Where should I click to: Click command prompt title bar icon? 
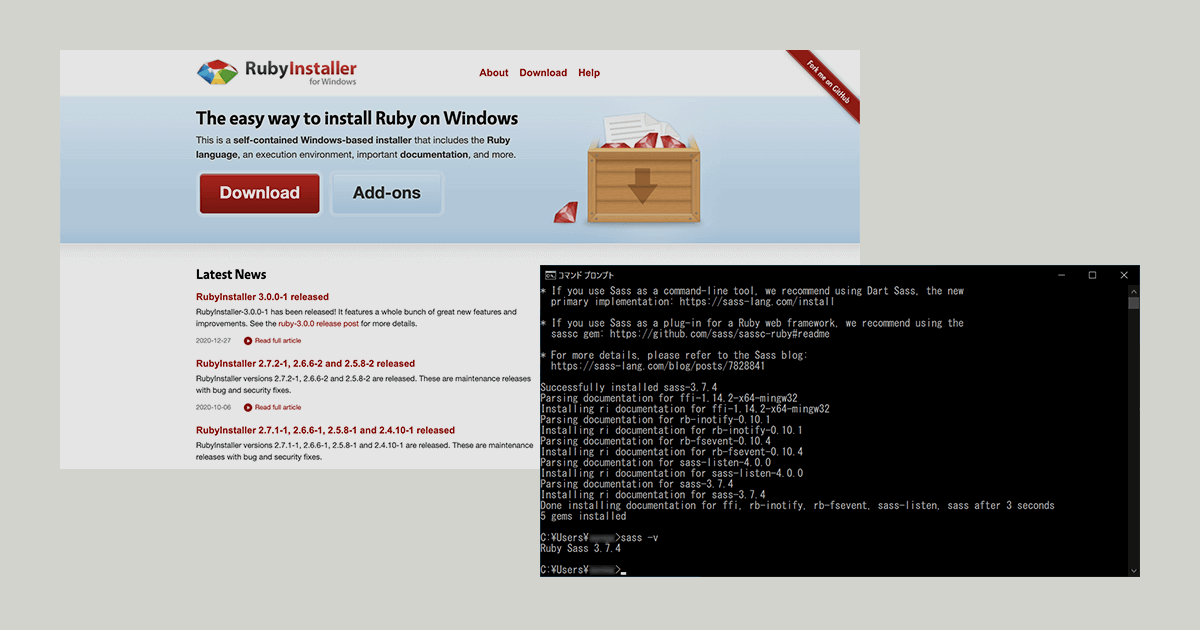[x=550, y=275]
